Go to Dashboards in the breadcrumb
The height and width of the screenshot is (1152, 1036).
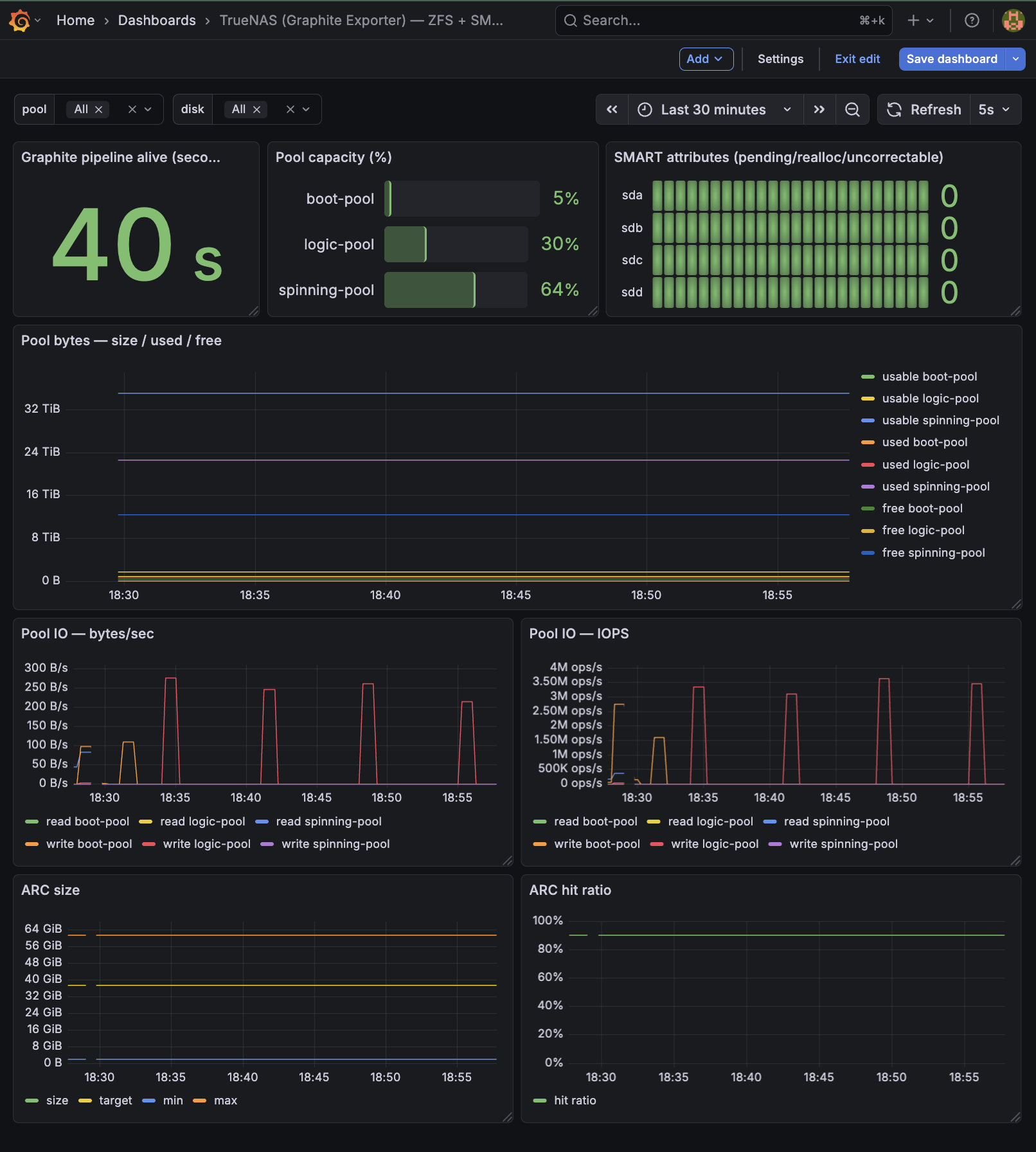pyautogui.click(x=157, y=21)
